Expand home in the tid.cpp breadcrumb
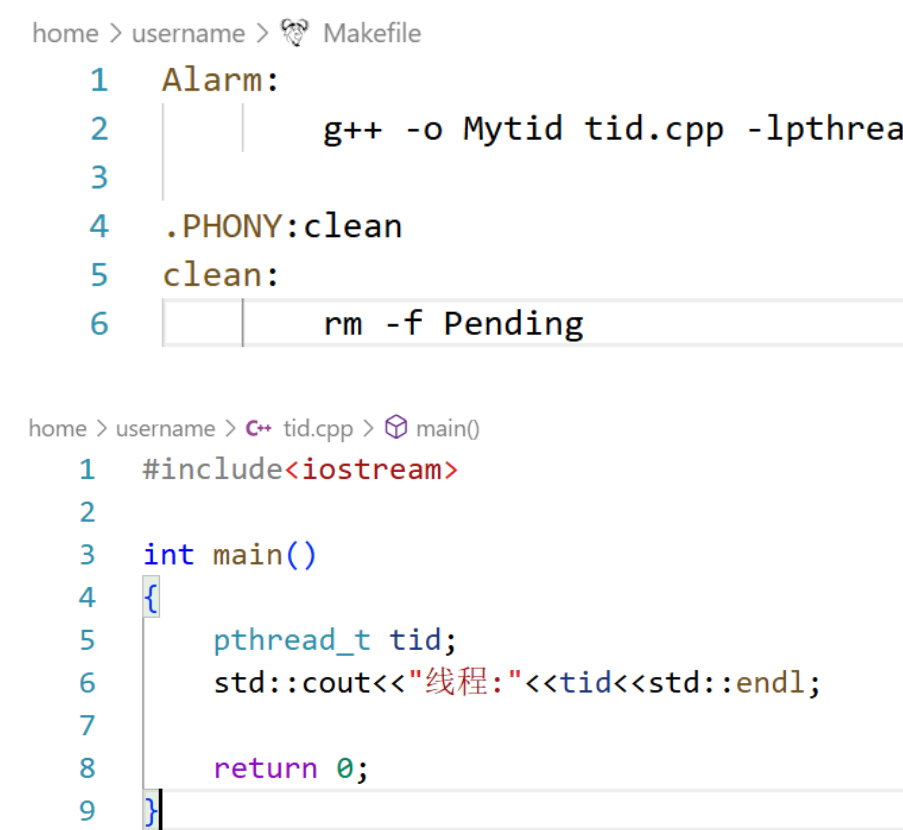This screenshot has height=830, width=903. [x=57, y=429]
